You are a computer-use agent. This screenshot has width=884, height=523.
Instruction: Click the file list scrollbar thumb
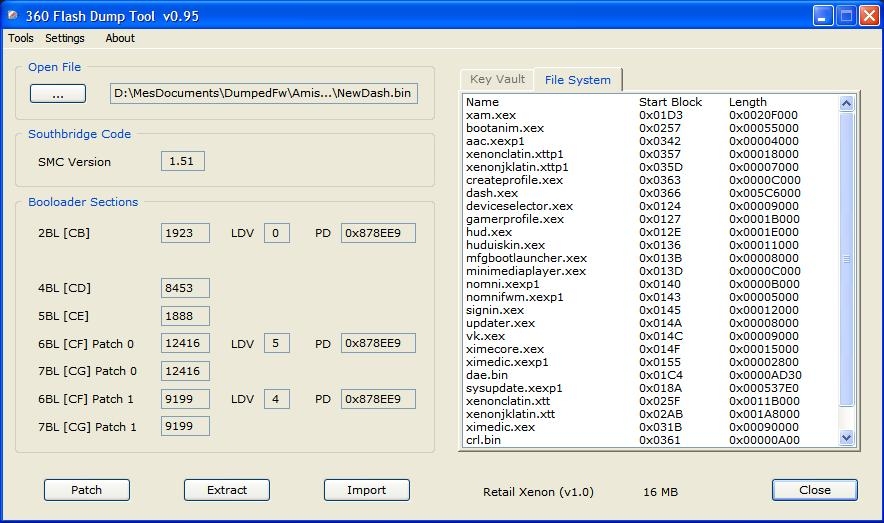(847, 258)
